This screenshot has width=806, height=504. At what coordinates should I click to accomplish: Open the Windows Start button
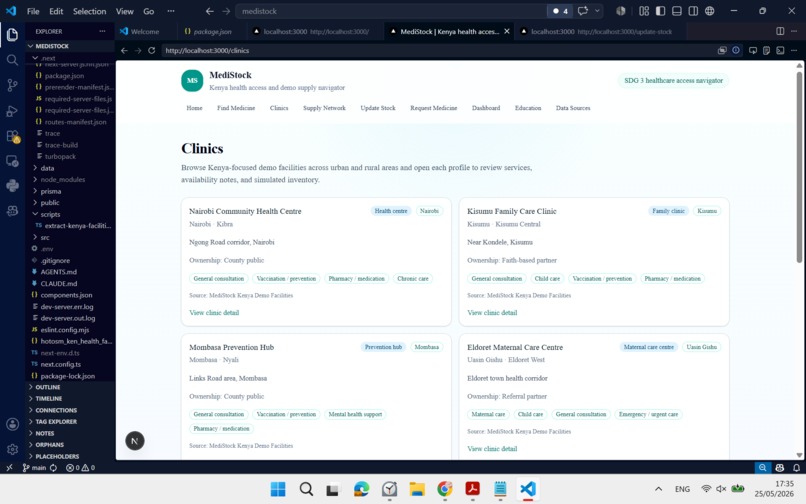[x=278, y=489]
